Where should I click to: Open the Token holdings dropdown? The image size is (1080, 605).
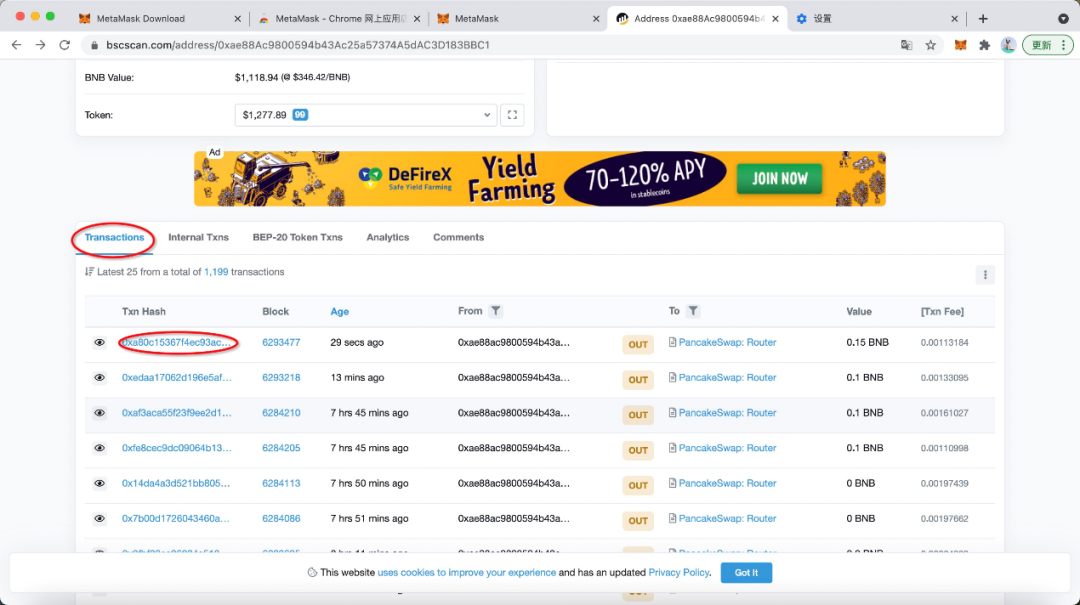366,115
